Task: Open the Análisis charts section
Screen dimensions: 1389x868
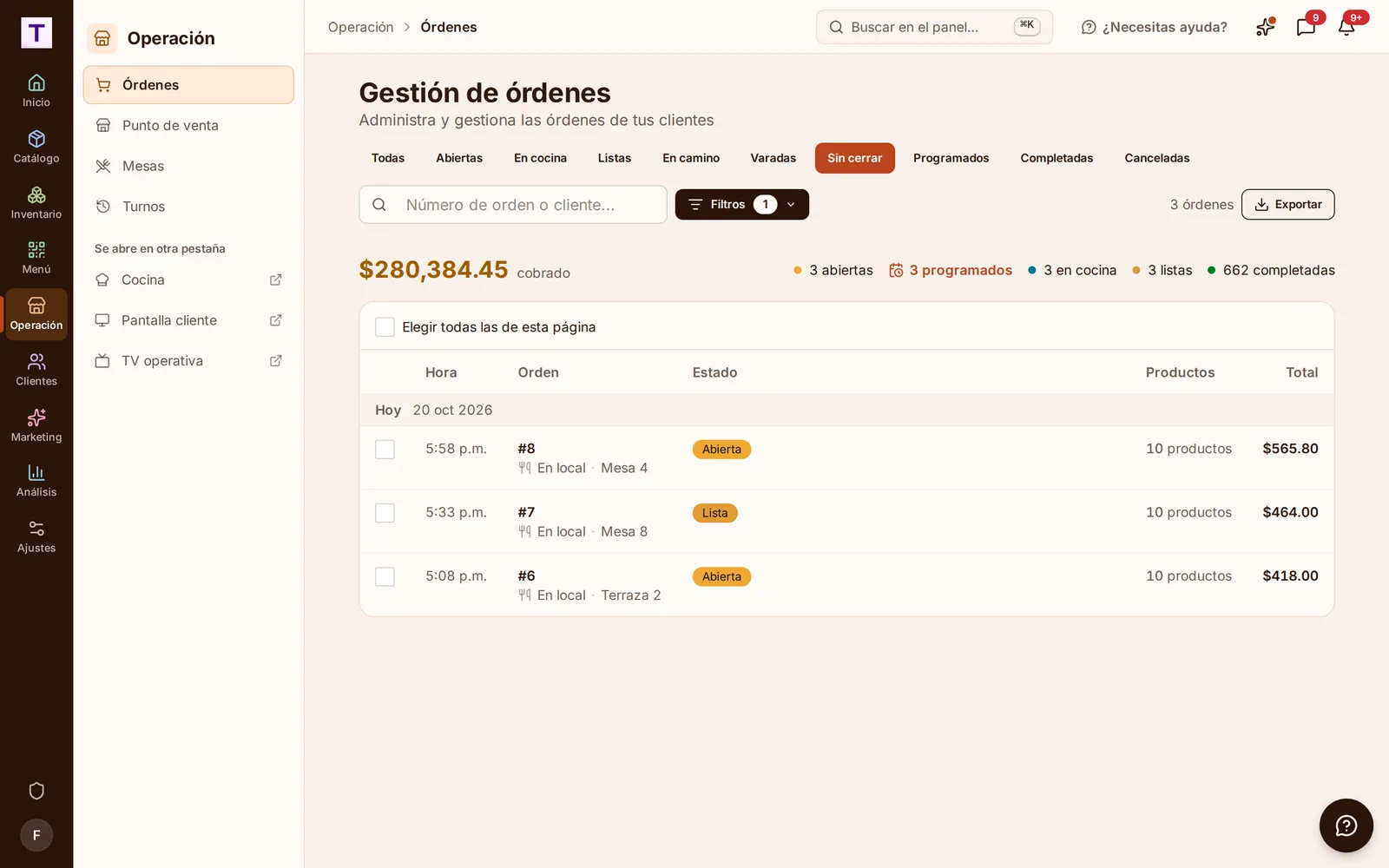Action: click(36, 481)
